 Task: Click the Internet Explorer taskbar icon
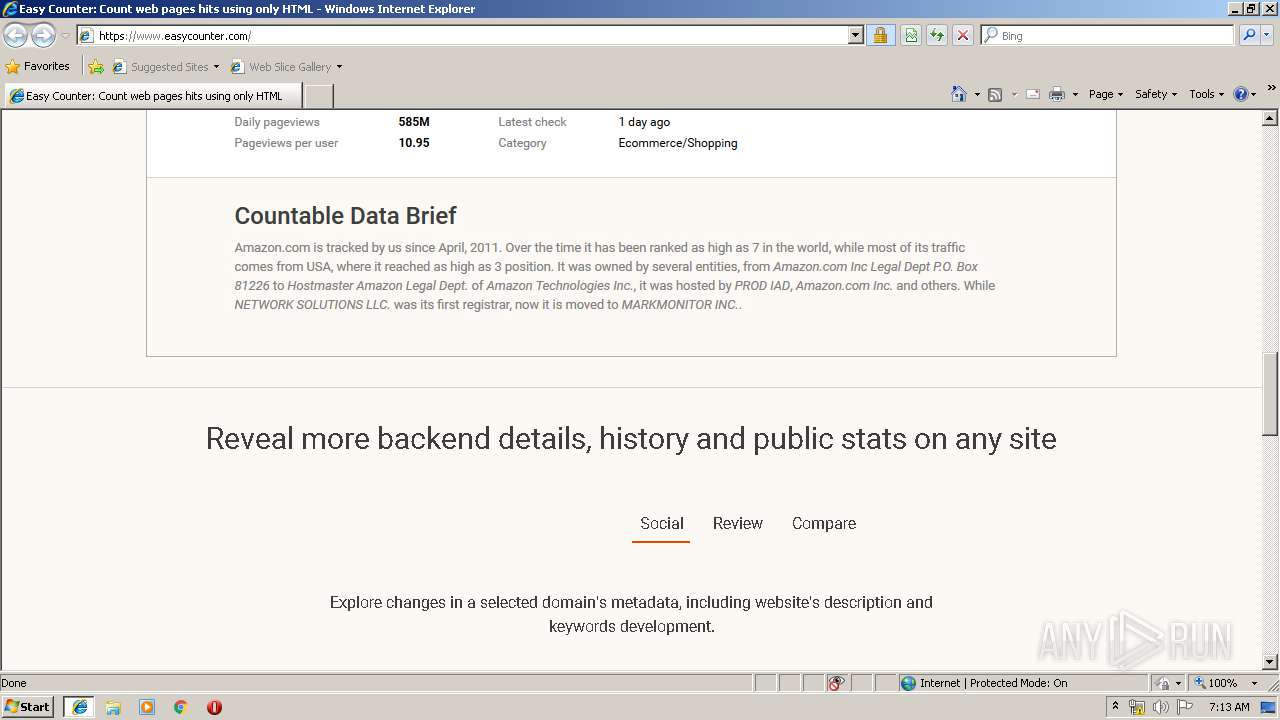pos(79,706)
